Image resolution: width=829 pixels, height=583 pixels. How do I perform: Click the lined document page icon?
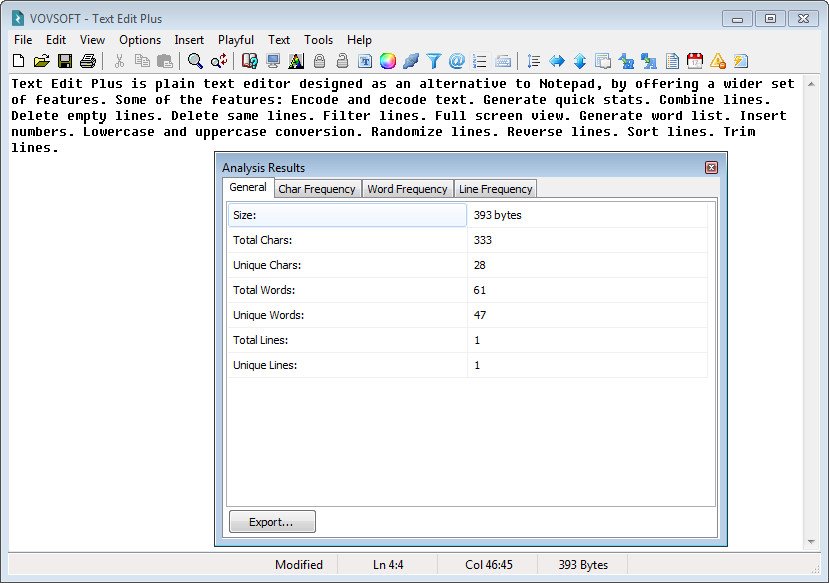(x=672, y=61)
